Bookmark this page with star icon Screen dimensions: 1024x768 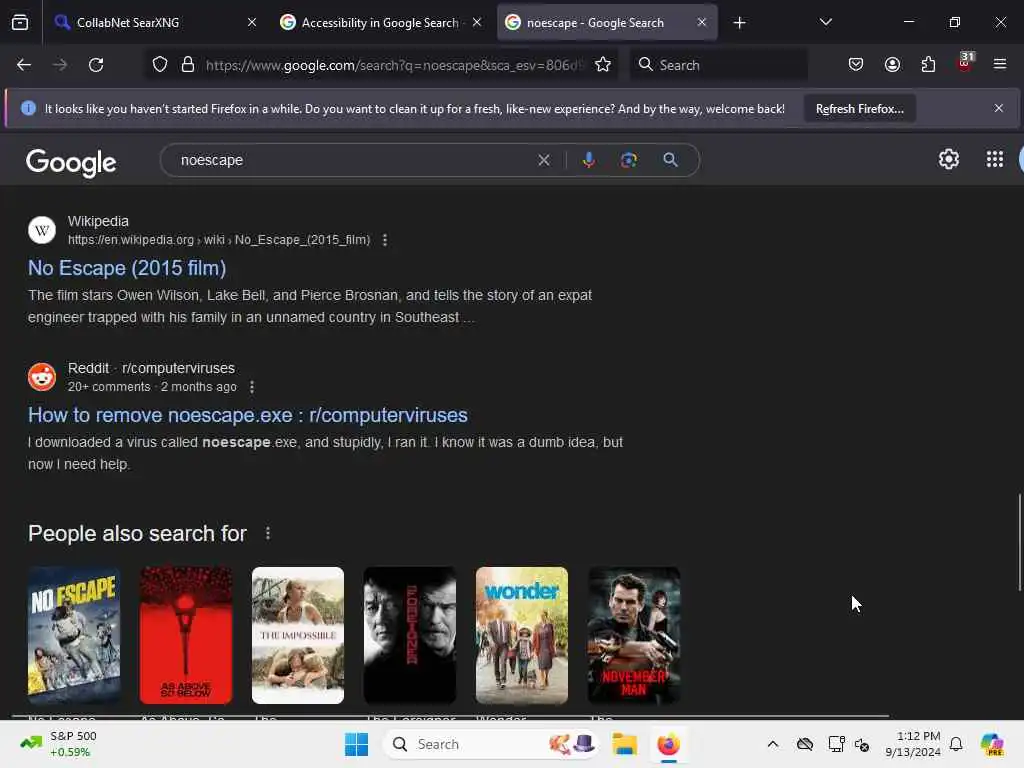pyautogui.click(x=603, y=65)
